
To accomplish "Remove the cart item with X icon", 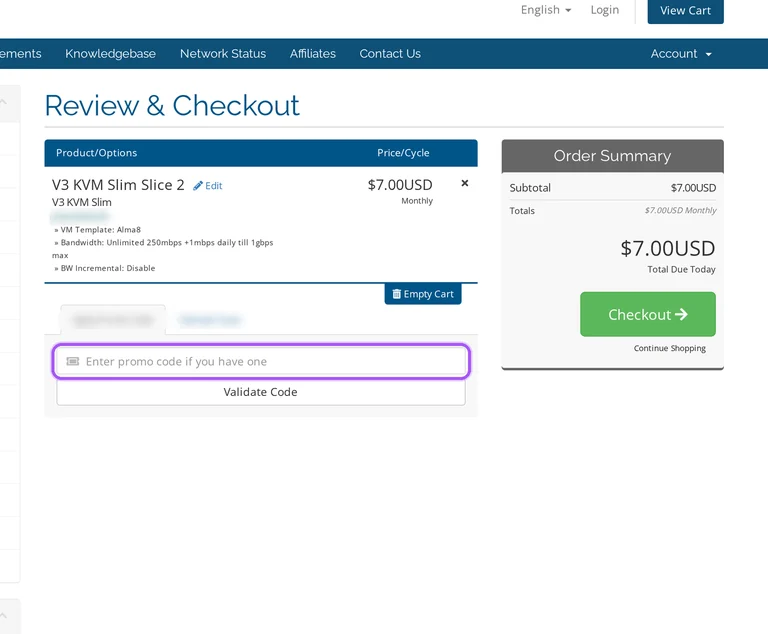I will pos(465,183).
